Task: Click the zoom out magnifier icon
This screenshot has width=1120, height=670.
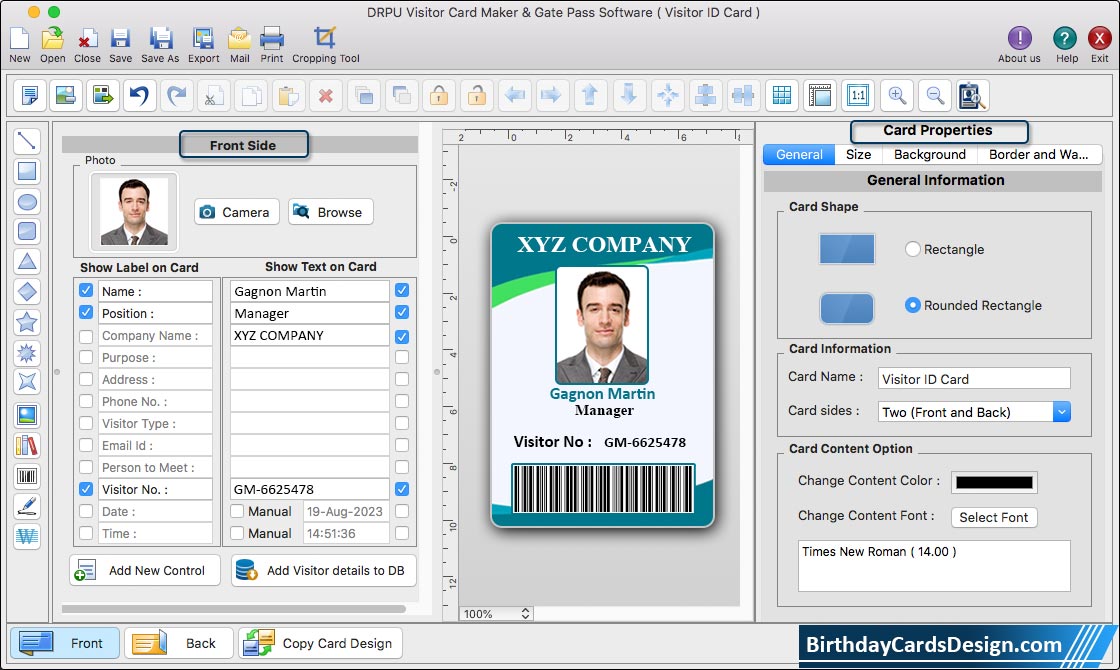Action: point(934,95)
